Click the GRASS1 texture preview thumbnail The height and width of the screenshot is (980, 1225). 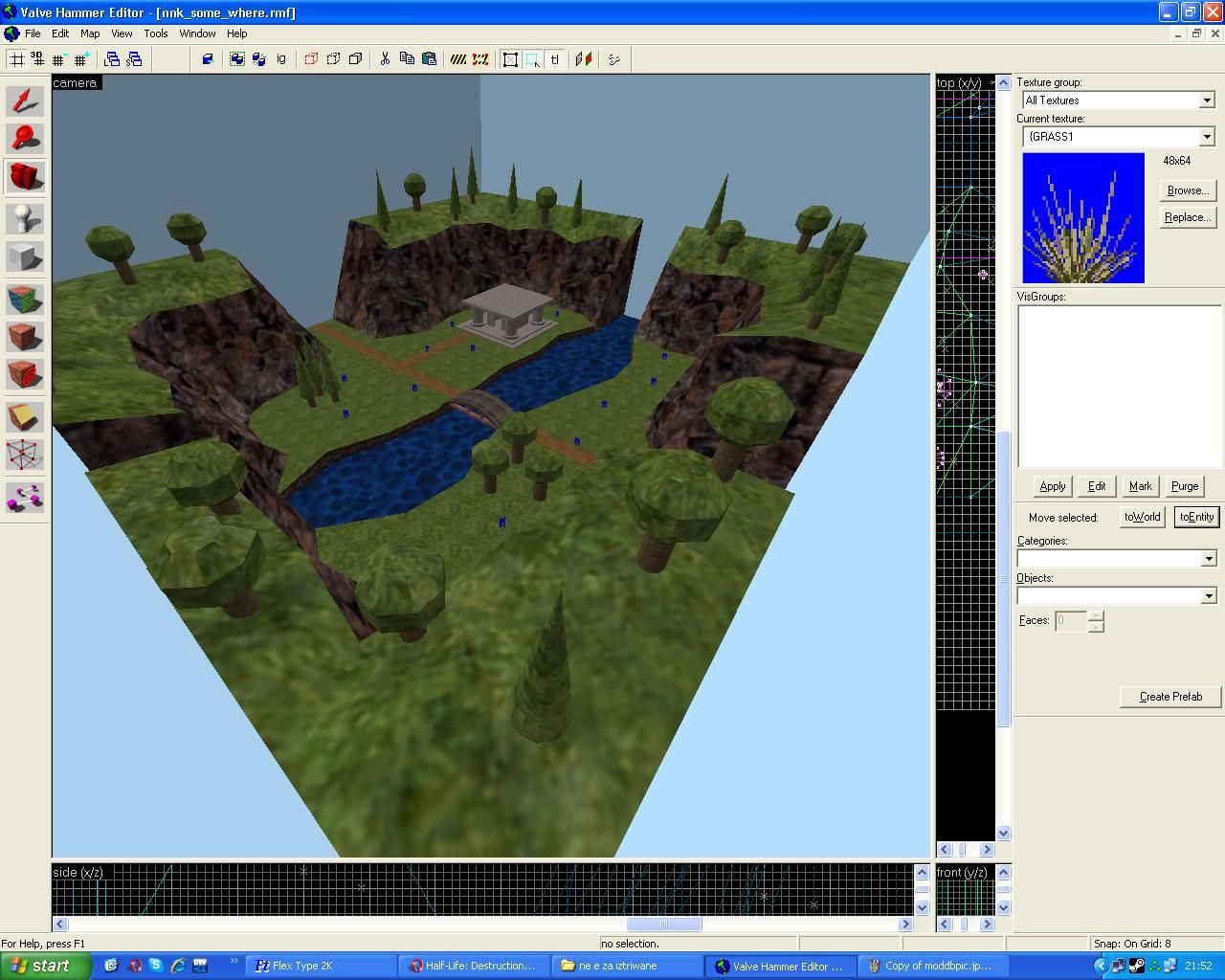pyautogui.click(x=1082, y=218)
